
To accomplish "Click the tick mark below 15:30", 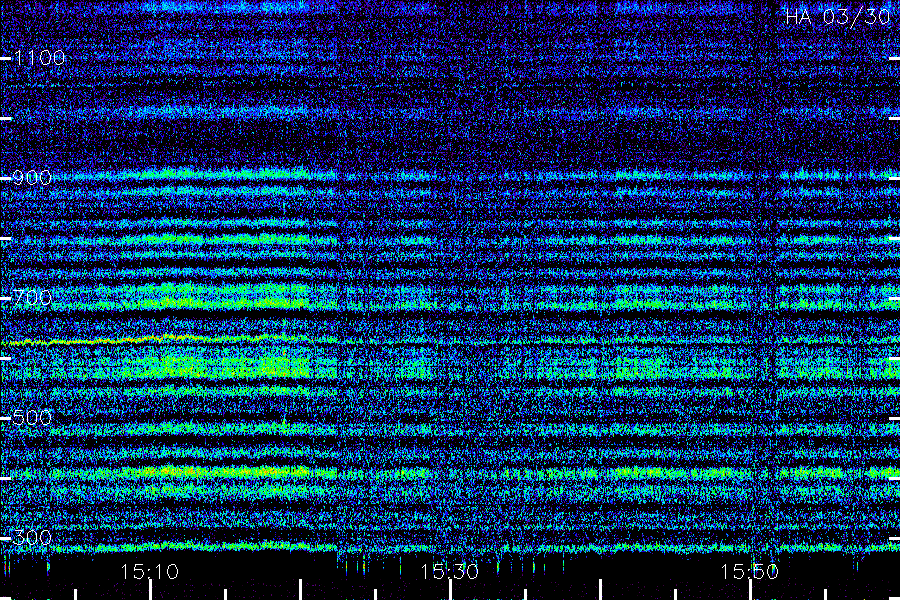I will point(451,590).
